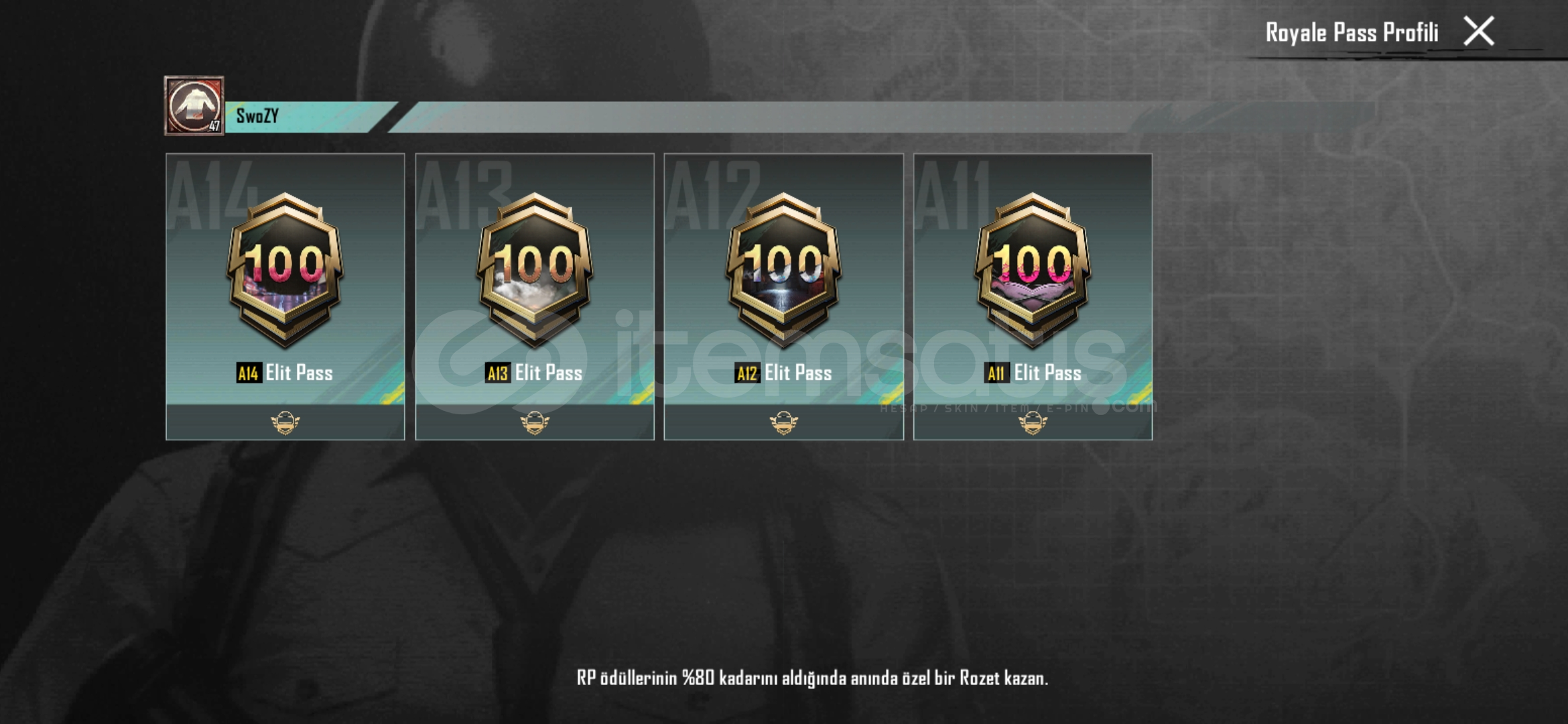Tap the winged helmet emblem under A12

[784, 423]
